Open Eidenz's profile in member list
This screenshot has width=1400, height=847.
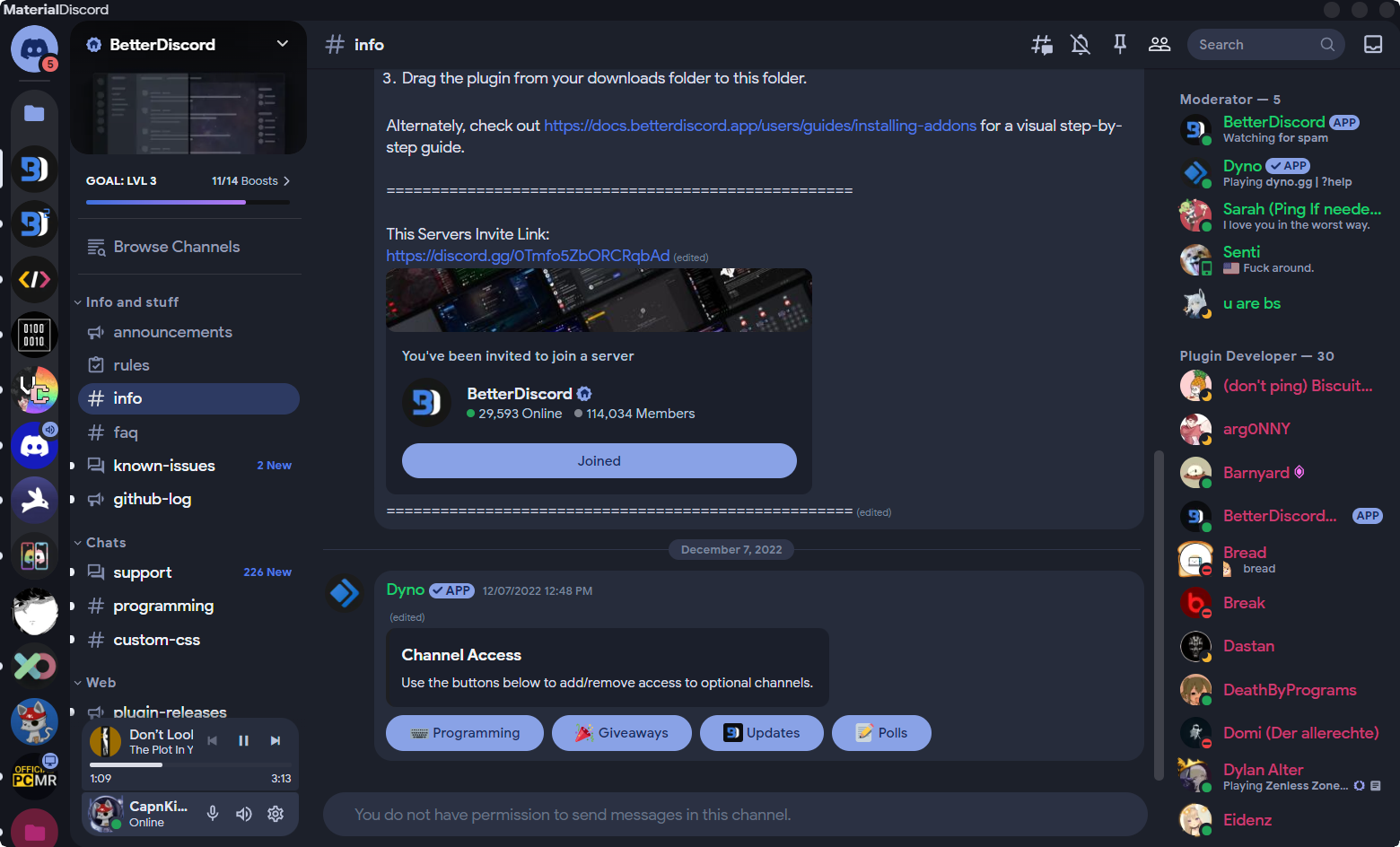point(1282,820)
